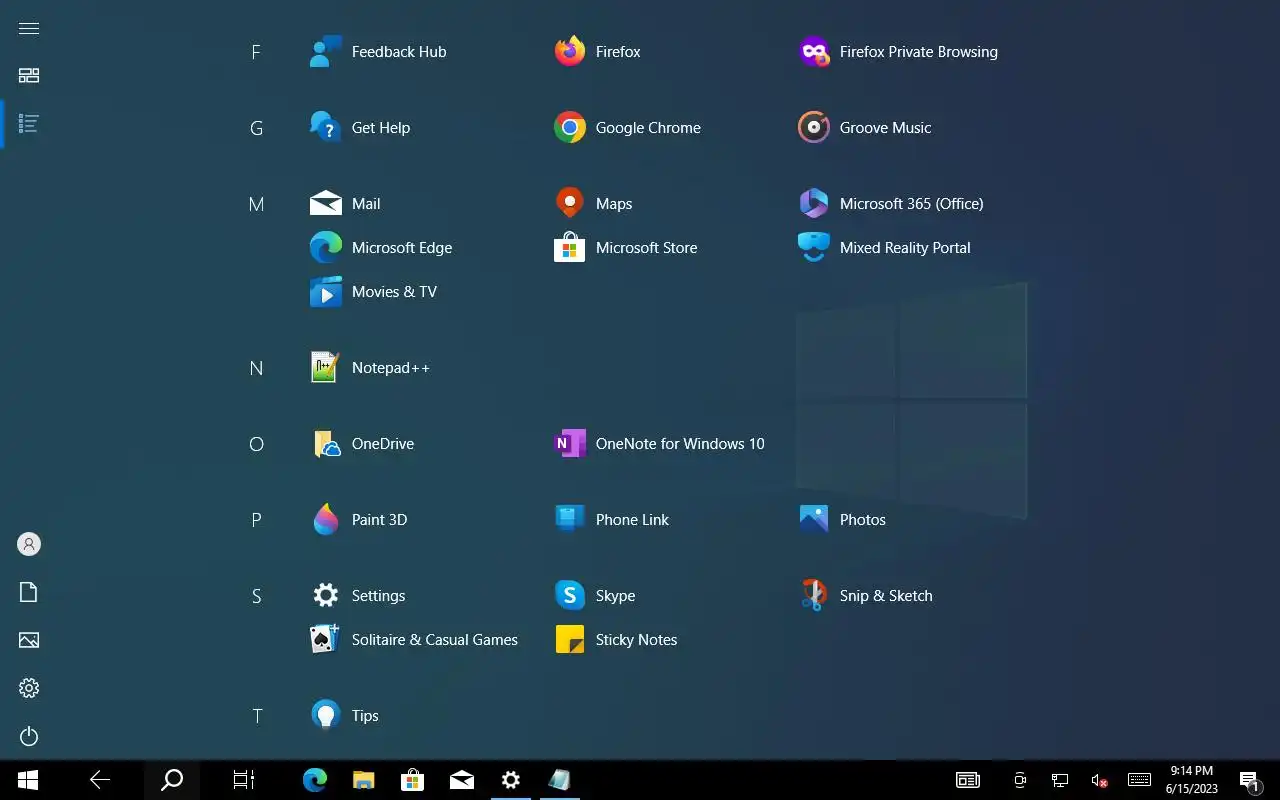Open Maps app
1280x800 pixels.
593,204
